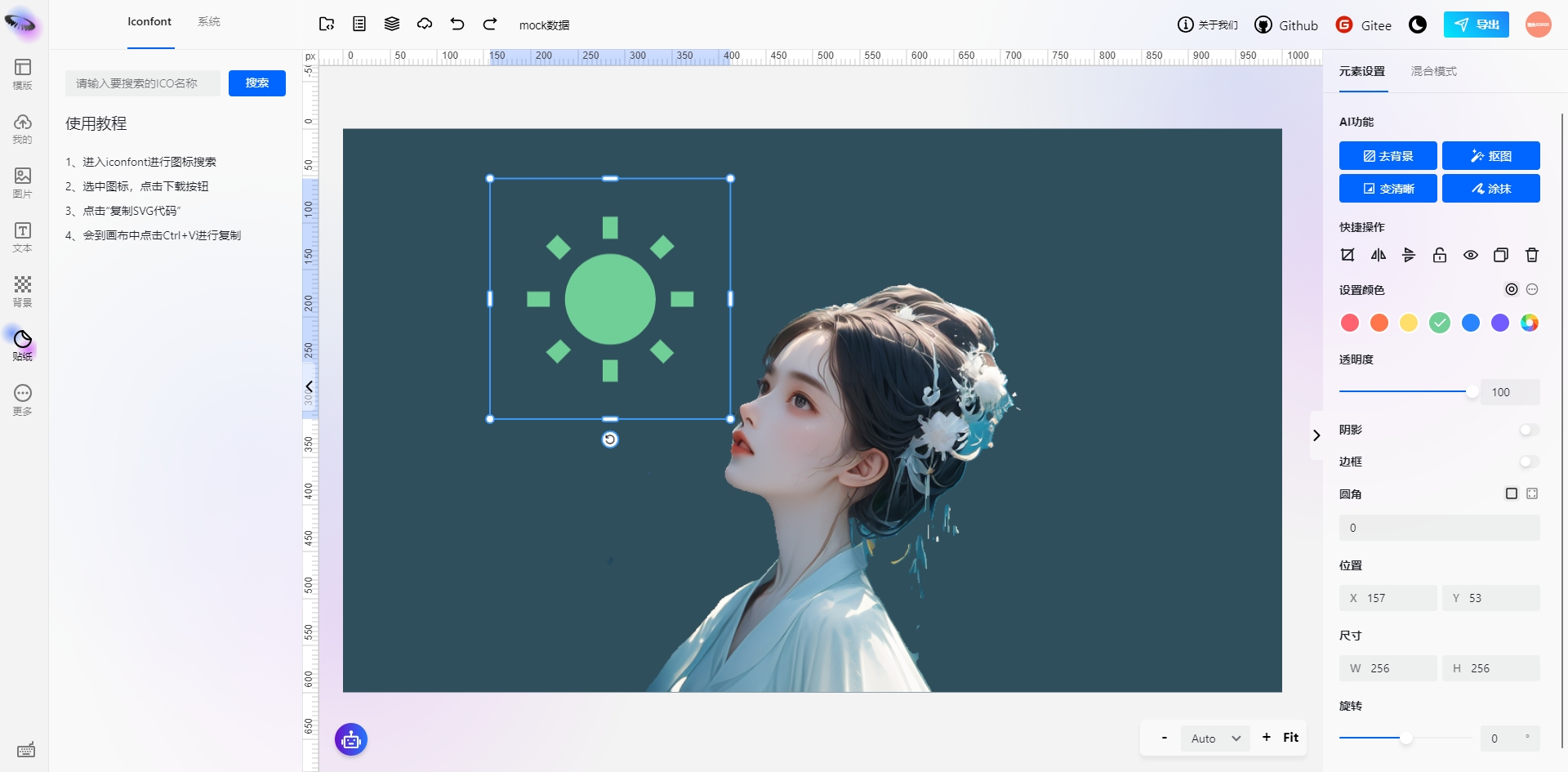Open the text (文本) sidebar panel
This screenshot has height=772, width=1568.
(23, 237)
